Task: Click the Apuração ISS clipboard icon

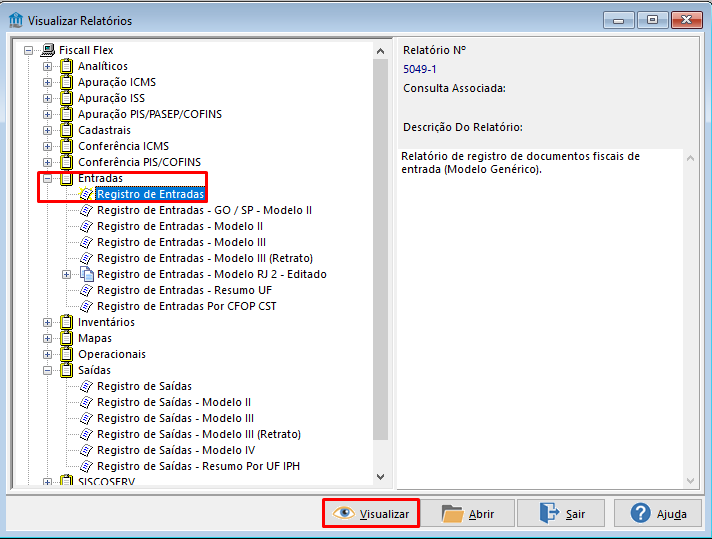Action: click(66, 98)
